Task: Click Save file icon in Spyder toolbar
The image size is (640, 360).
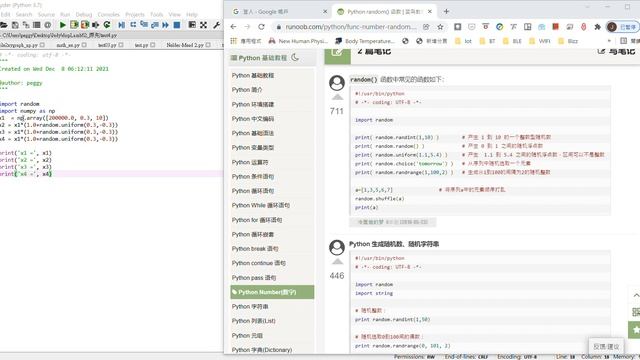Action: coord(15,25)
